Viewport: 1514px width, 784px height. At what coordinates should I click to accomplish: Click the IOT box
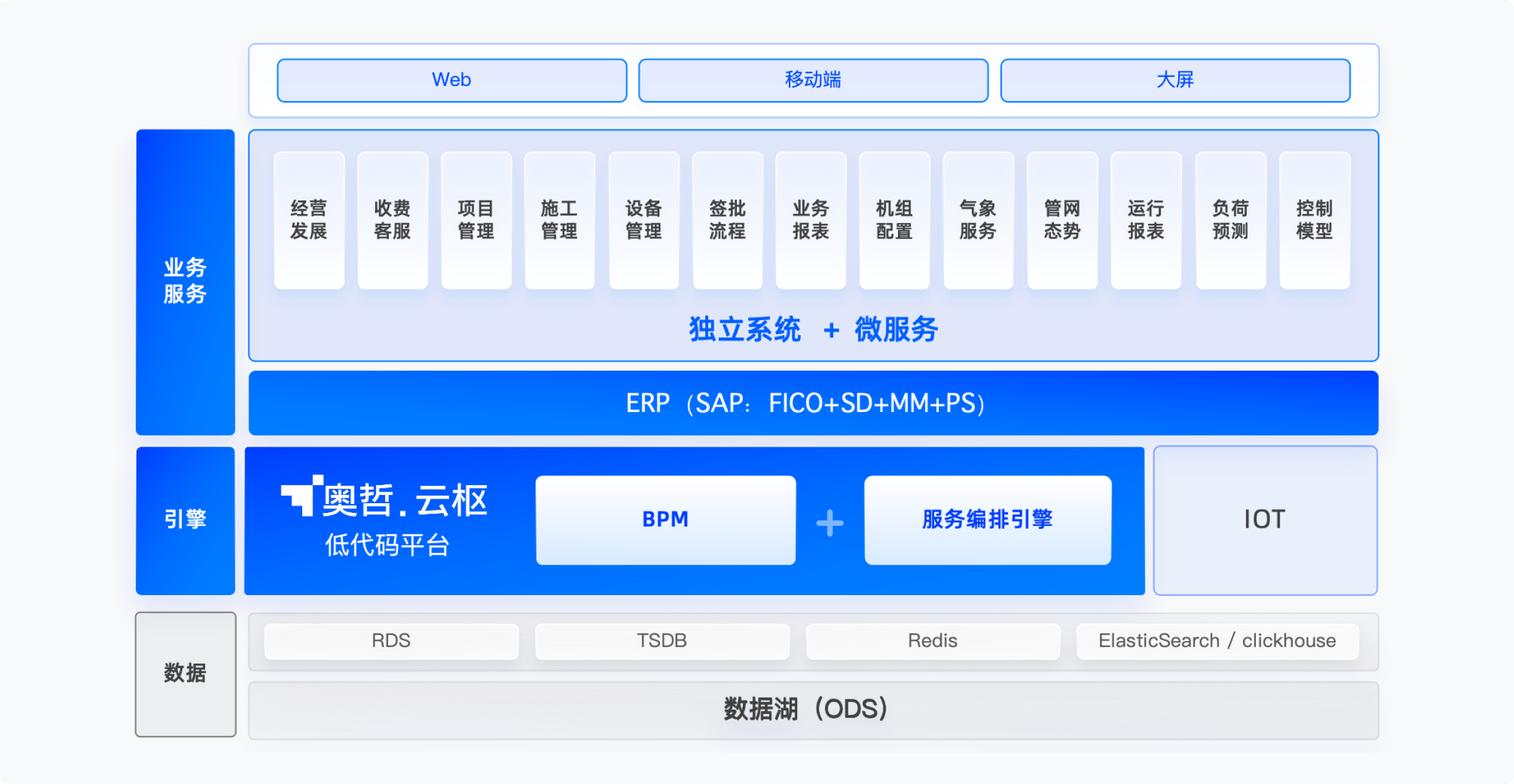coord(1265,520)
